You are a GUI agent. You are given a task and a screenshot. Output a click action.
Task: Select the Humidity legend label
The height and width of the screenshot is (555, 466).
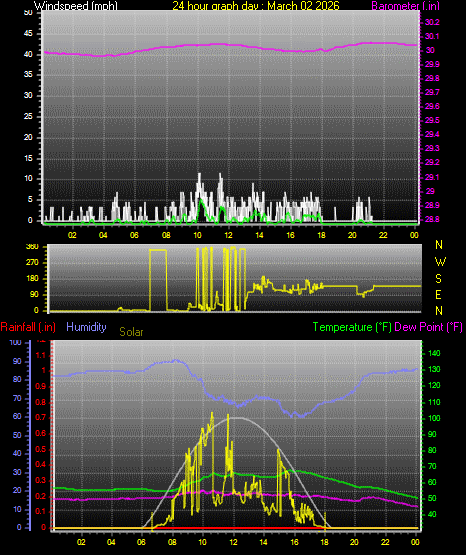(86, 327)
